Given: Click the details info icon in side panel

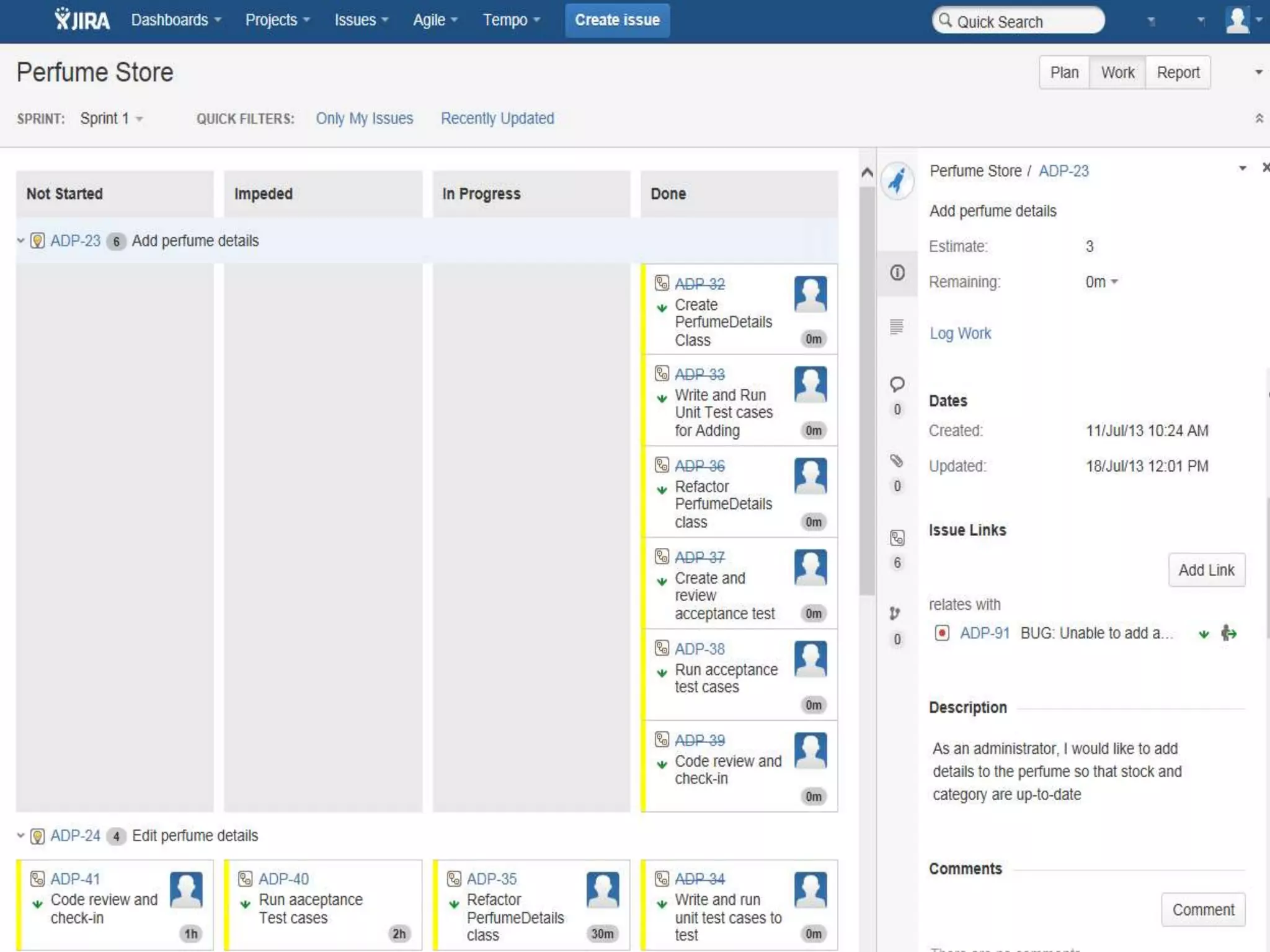Looking at the screenshot, I should click(897, 273).
